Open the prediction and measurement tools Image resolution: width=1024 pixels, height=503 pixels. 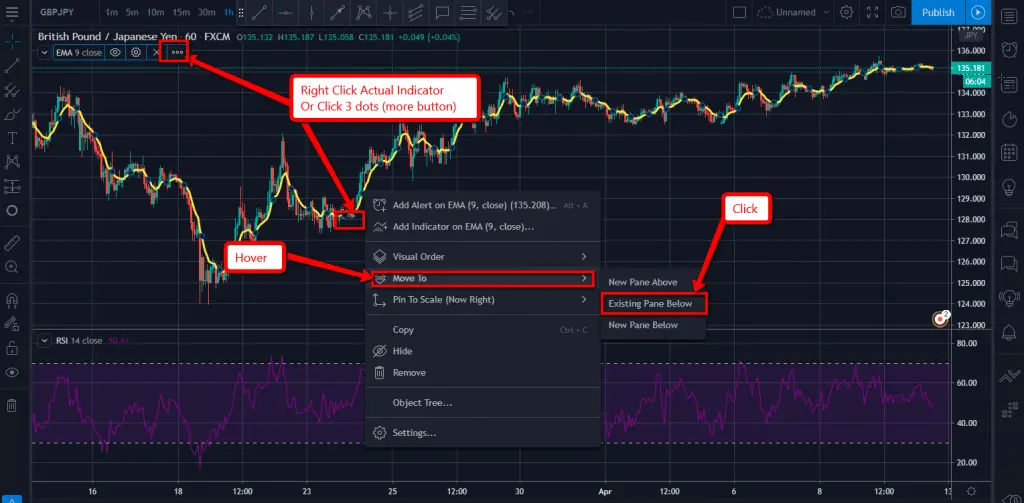12,187
